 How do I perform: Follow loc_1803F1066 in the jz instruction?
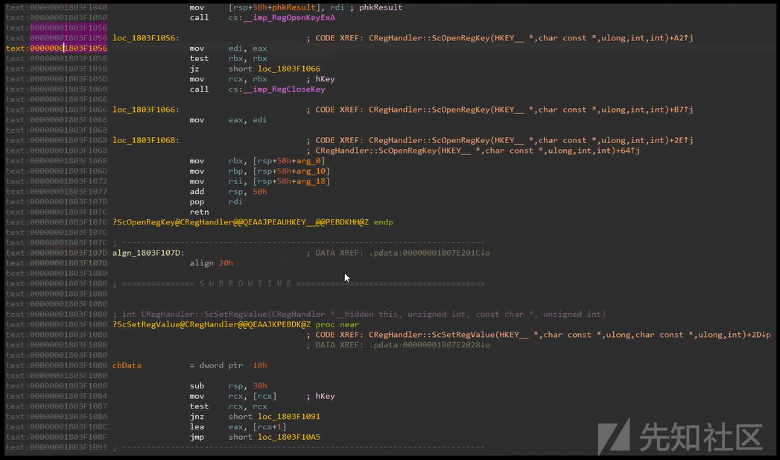[x=289, y=69]
